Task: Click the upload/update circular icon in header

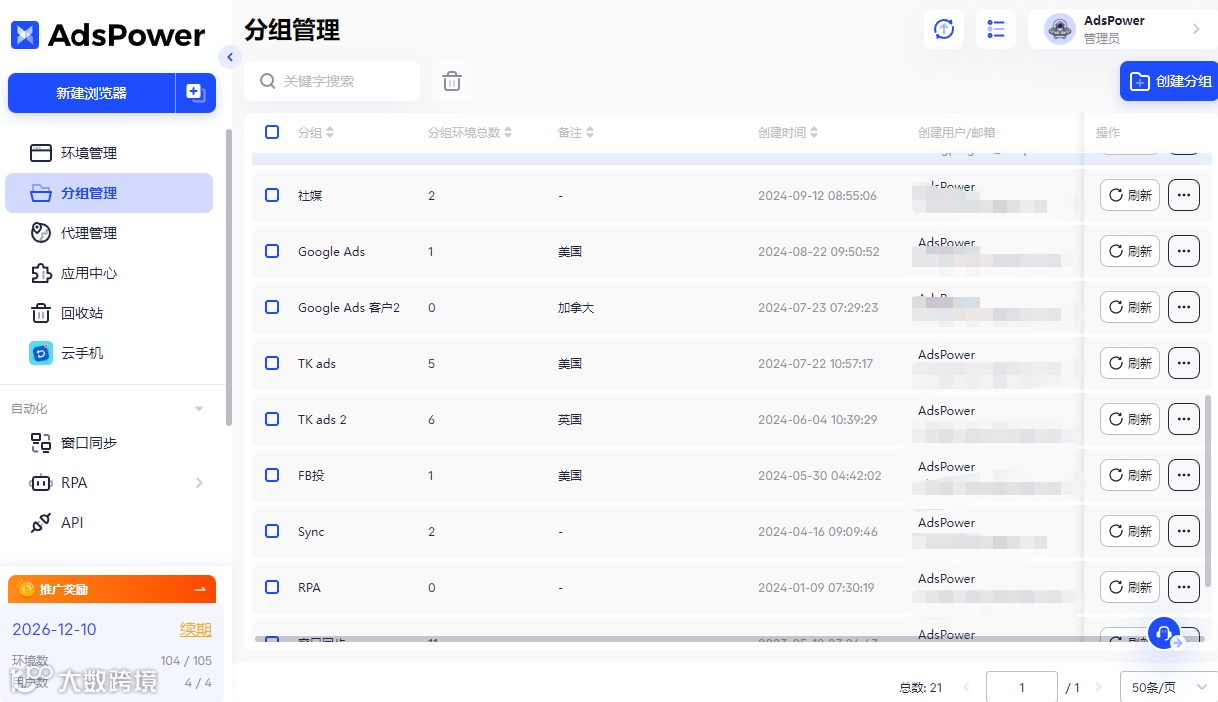Action: (944, 29)
